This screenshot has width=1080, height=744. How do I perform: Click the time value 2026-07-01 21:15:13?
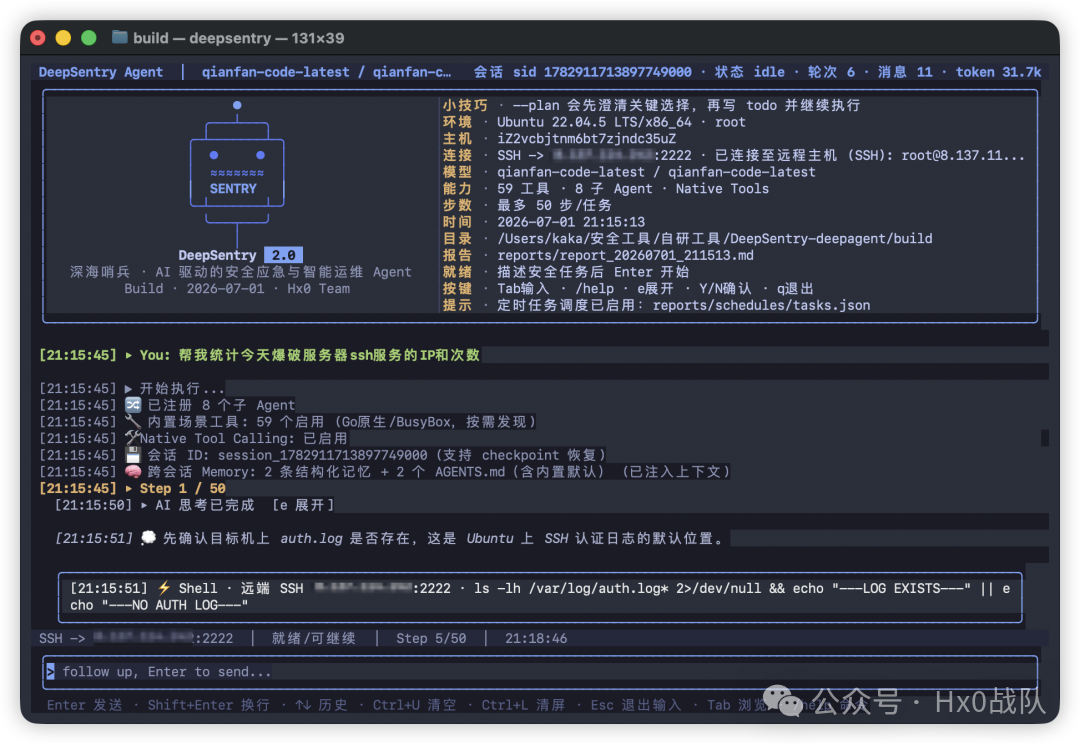point(571,222)
